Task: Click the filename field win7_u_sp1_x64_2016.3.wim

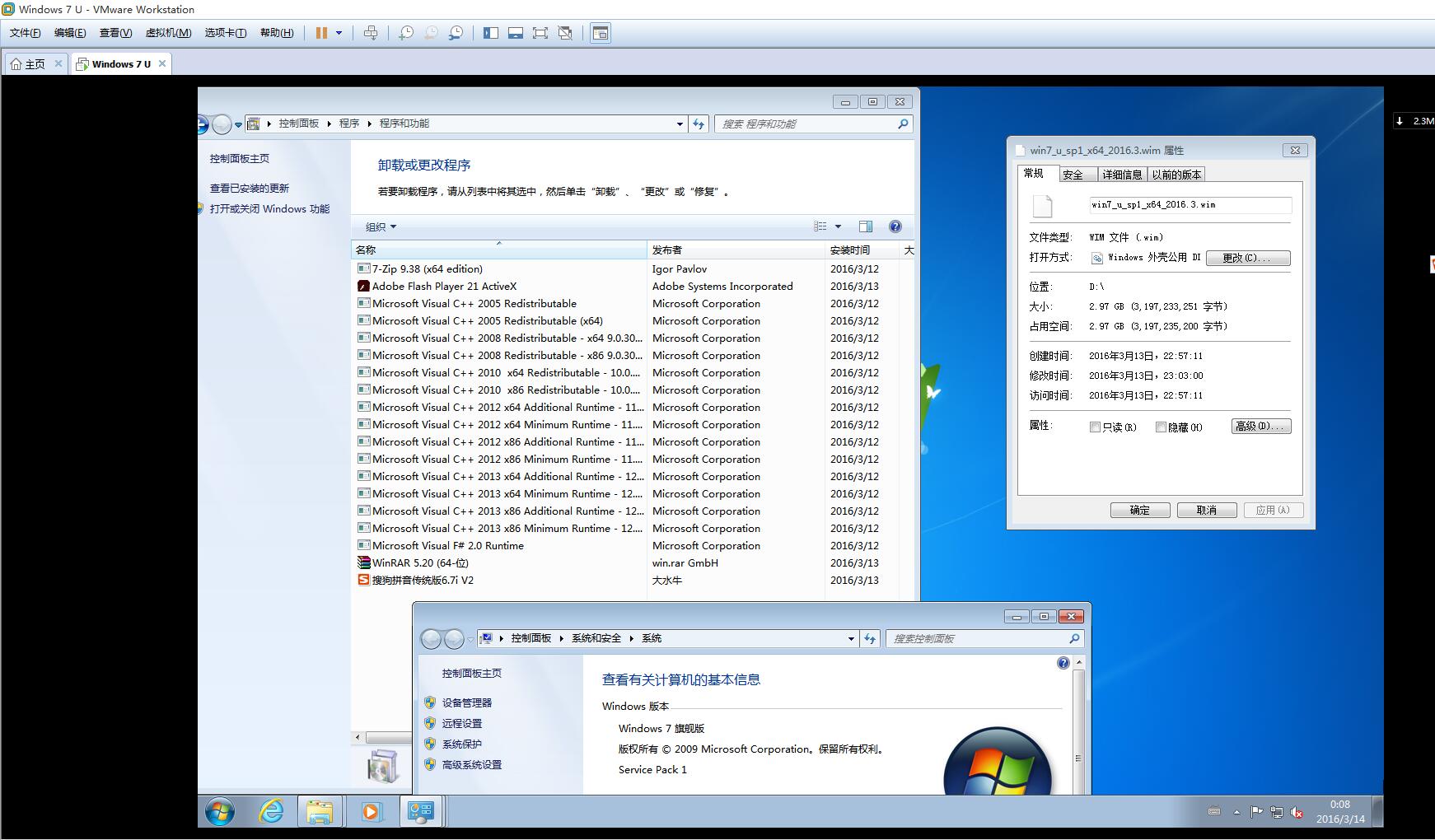Action: [x=1190, y=205]
